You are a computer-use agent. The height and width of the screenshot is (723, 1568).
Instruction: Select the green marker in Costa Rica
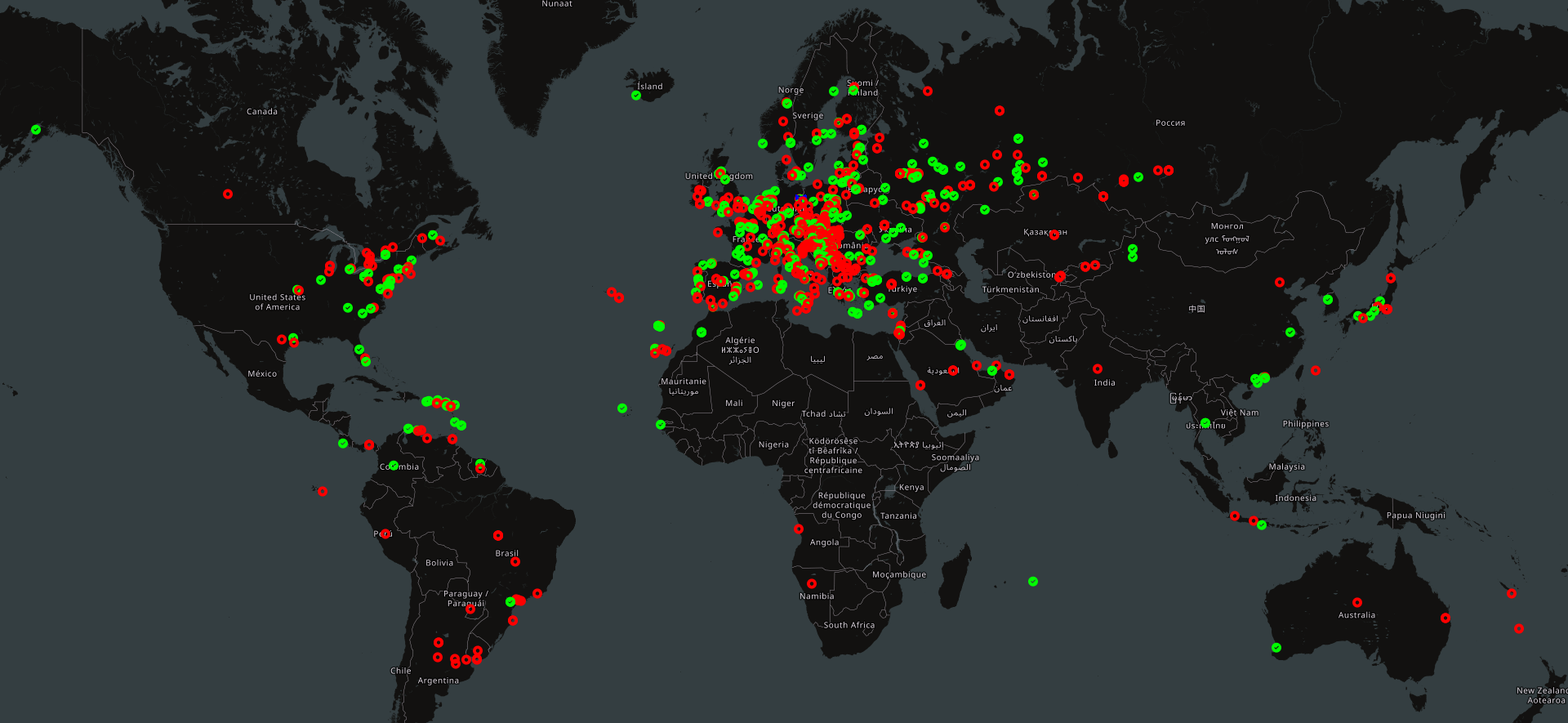[343, 444]
